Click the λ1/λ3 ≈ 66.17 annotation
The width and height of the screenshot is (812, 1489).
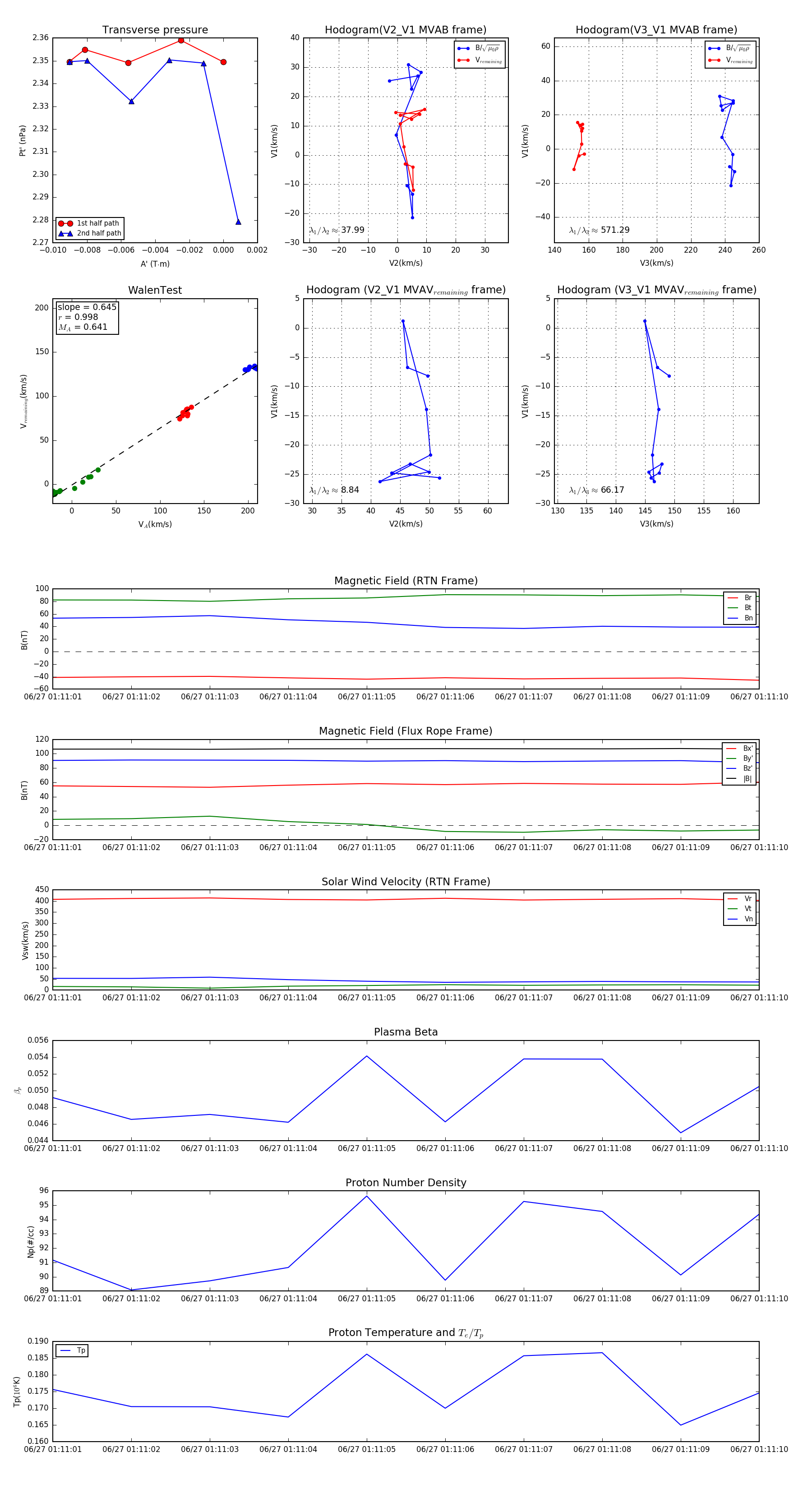tap(596, 490)
